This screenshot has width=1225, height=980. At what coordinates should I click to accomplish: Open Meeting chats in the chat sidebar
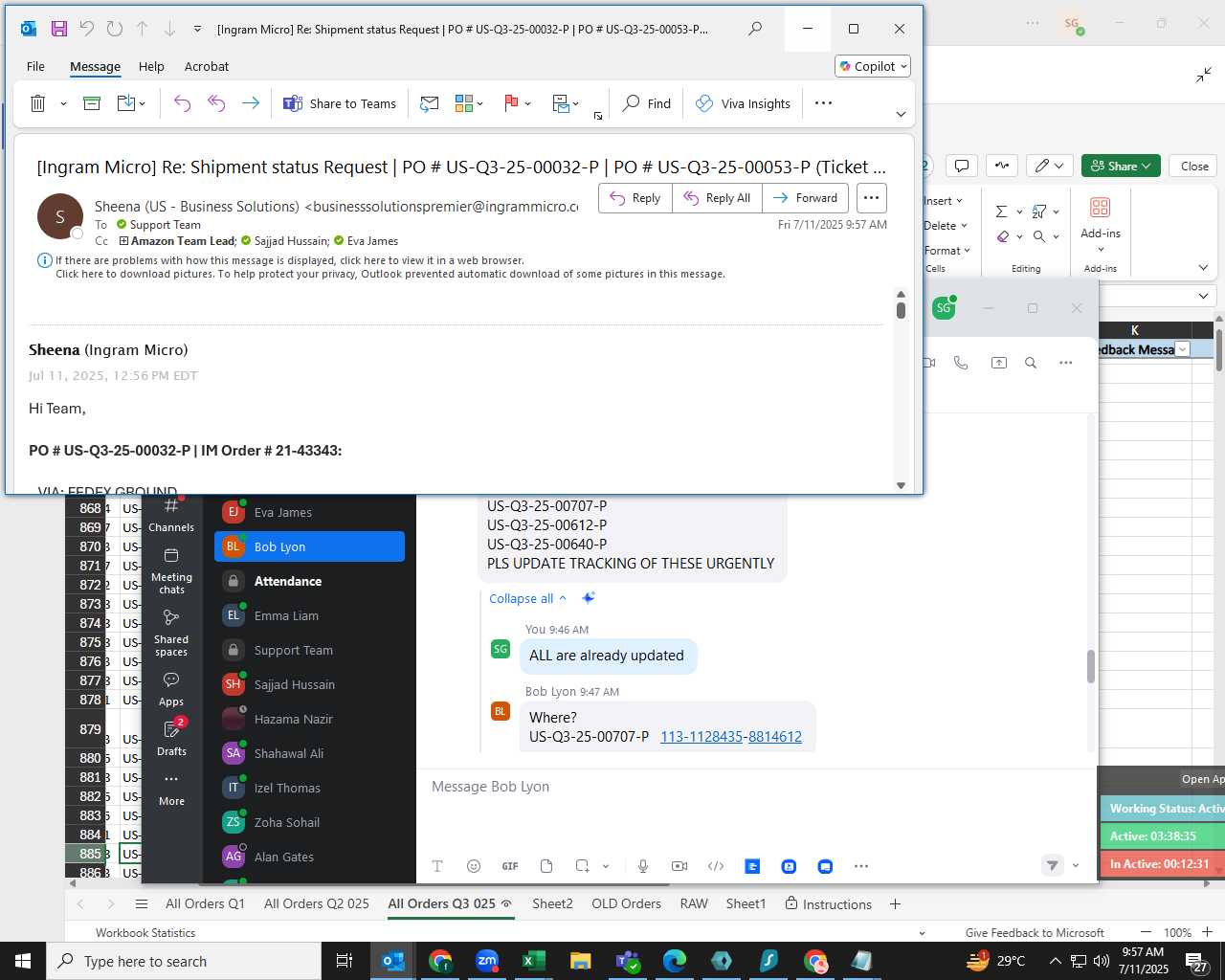[171, 571]
